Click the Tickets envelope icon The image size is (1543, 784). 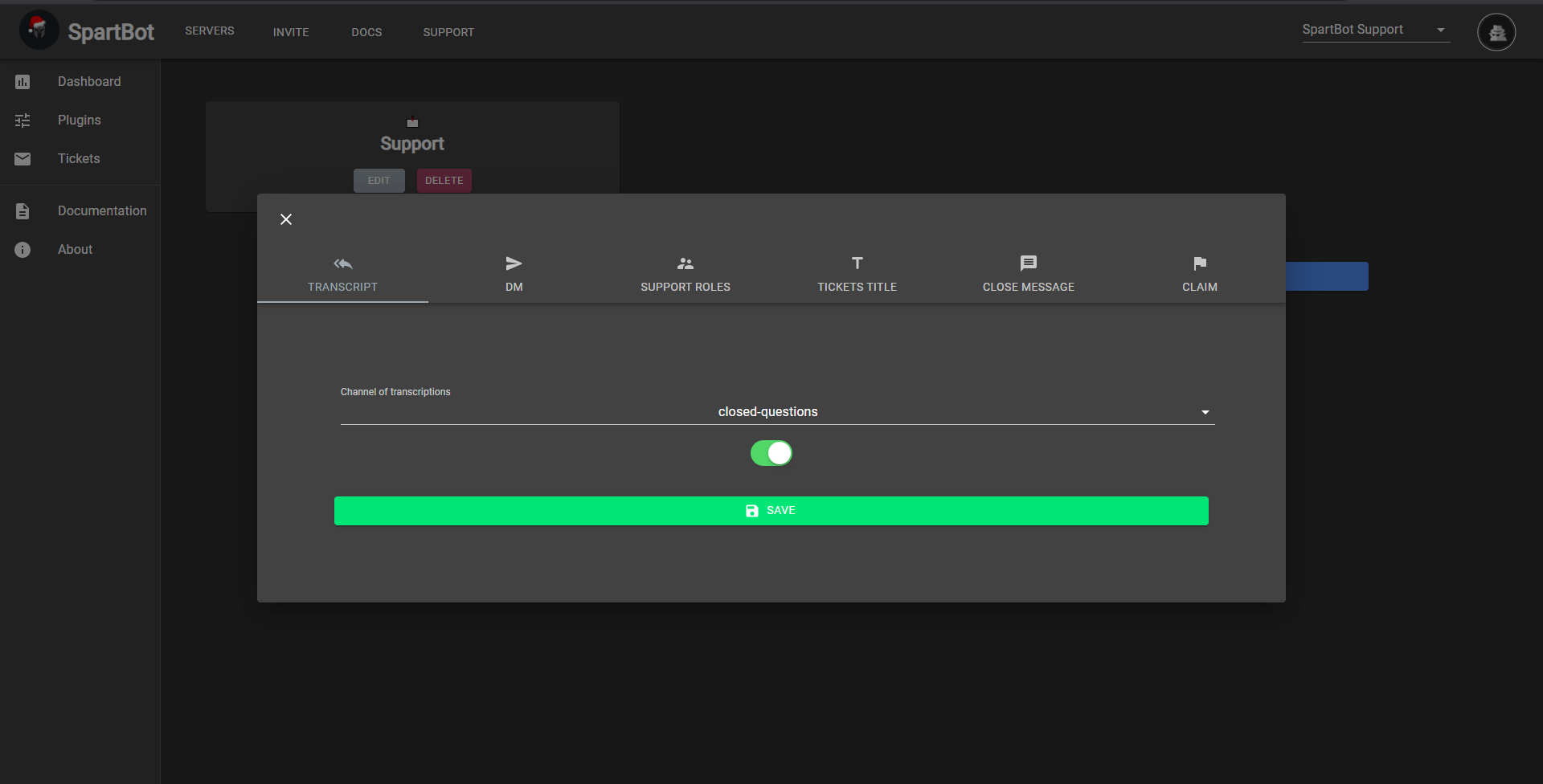(23, 159)
